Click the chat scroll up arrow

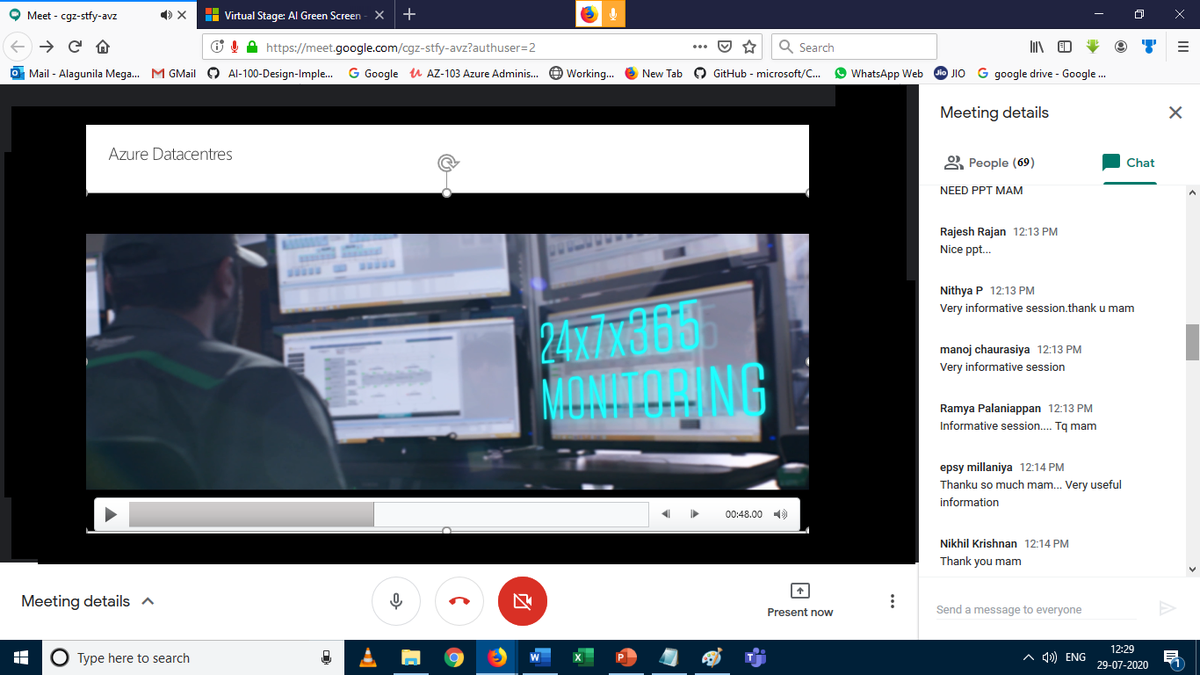(1191, 191)
